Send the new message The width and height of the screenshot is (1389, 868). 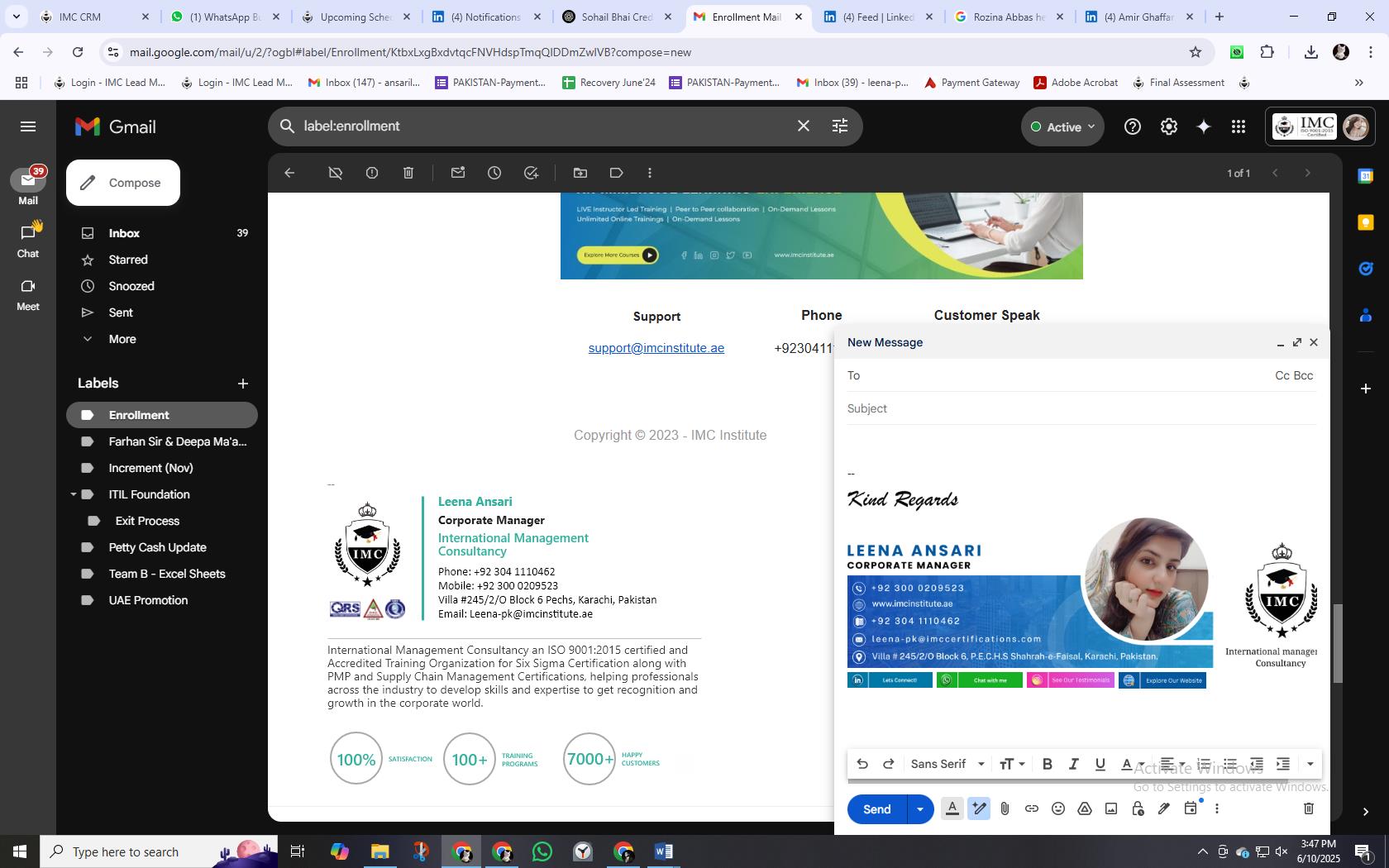(876, 808)
